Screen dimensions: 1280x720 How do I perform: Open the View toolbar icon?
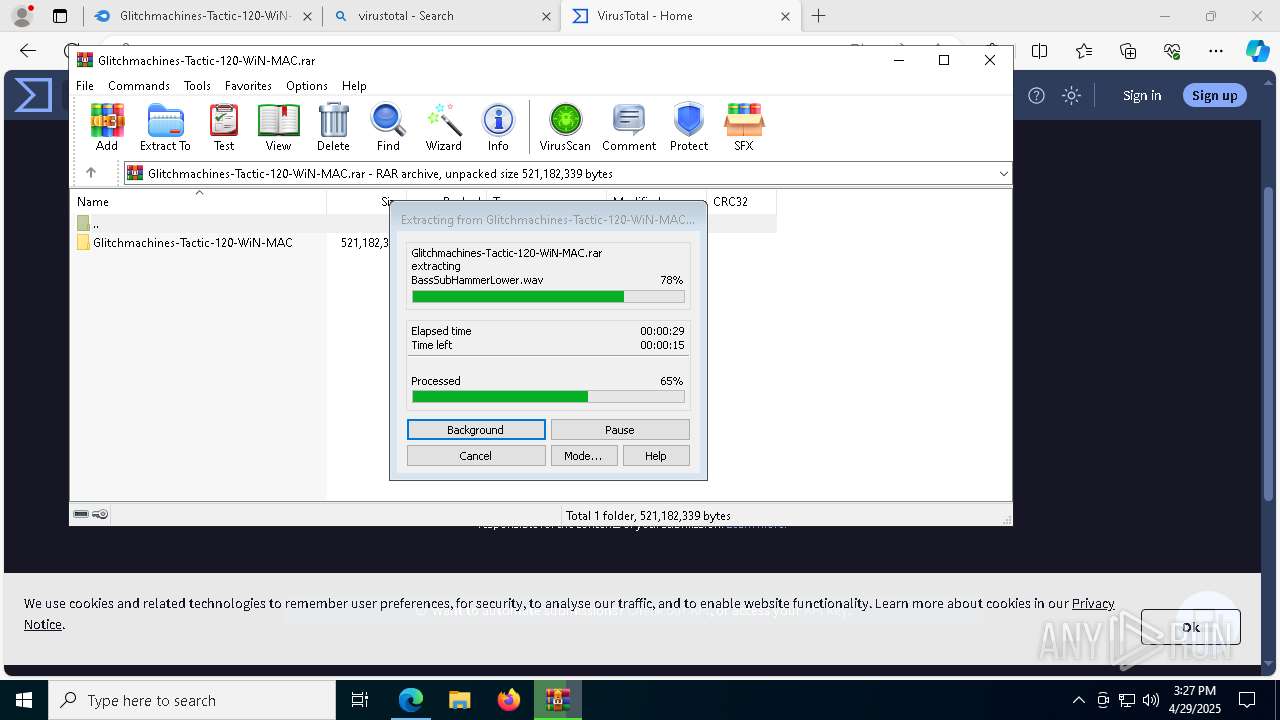[x=278, y=127]
